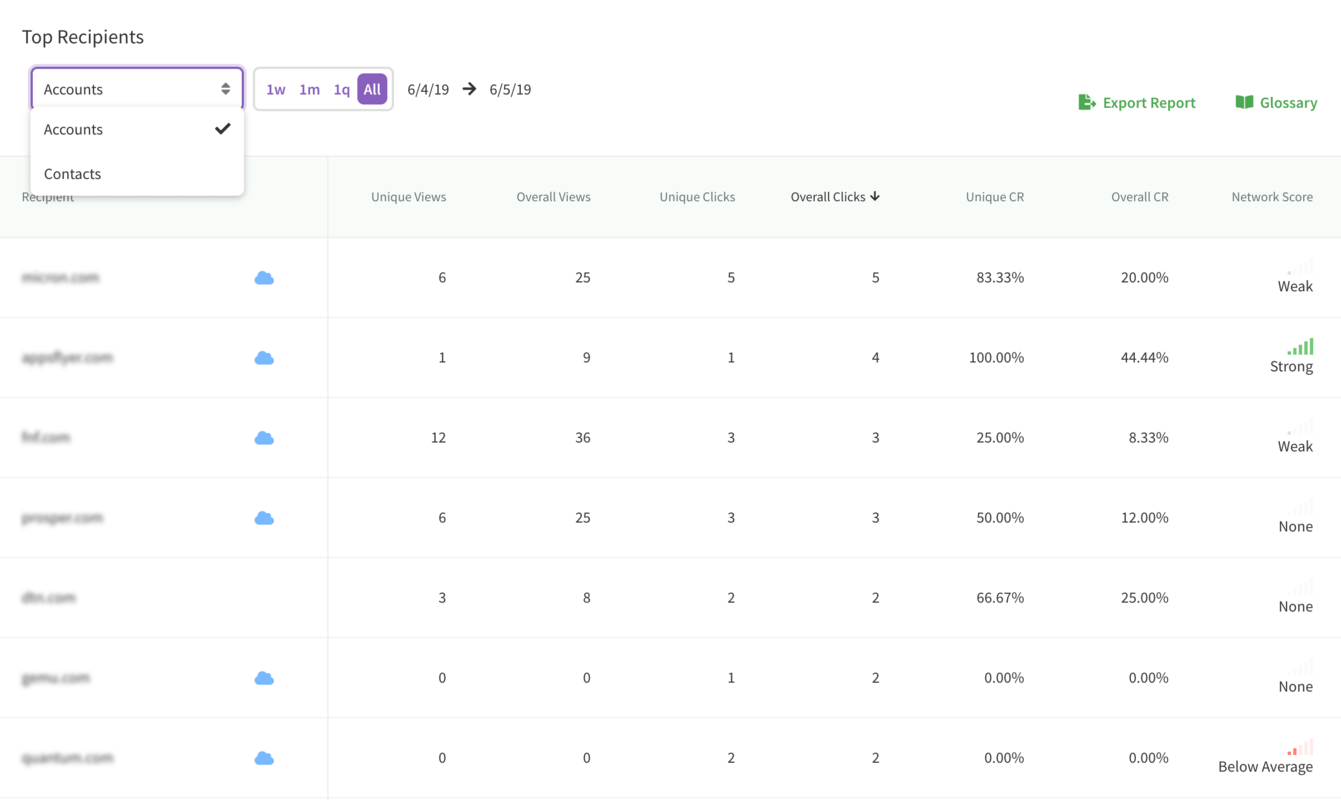Image resolution: width=1341 pixels, height=800 pixels.
Task: Select the cloud icon beside gemu.com
Action: 264,677
